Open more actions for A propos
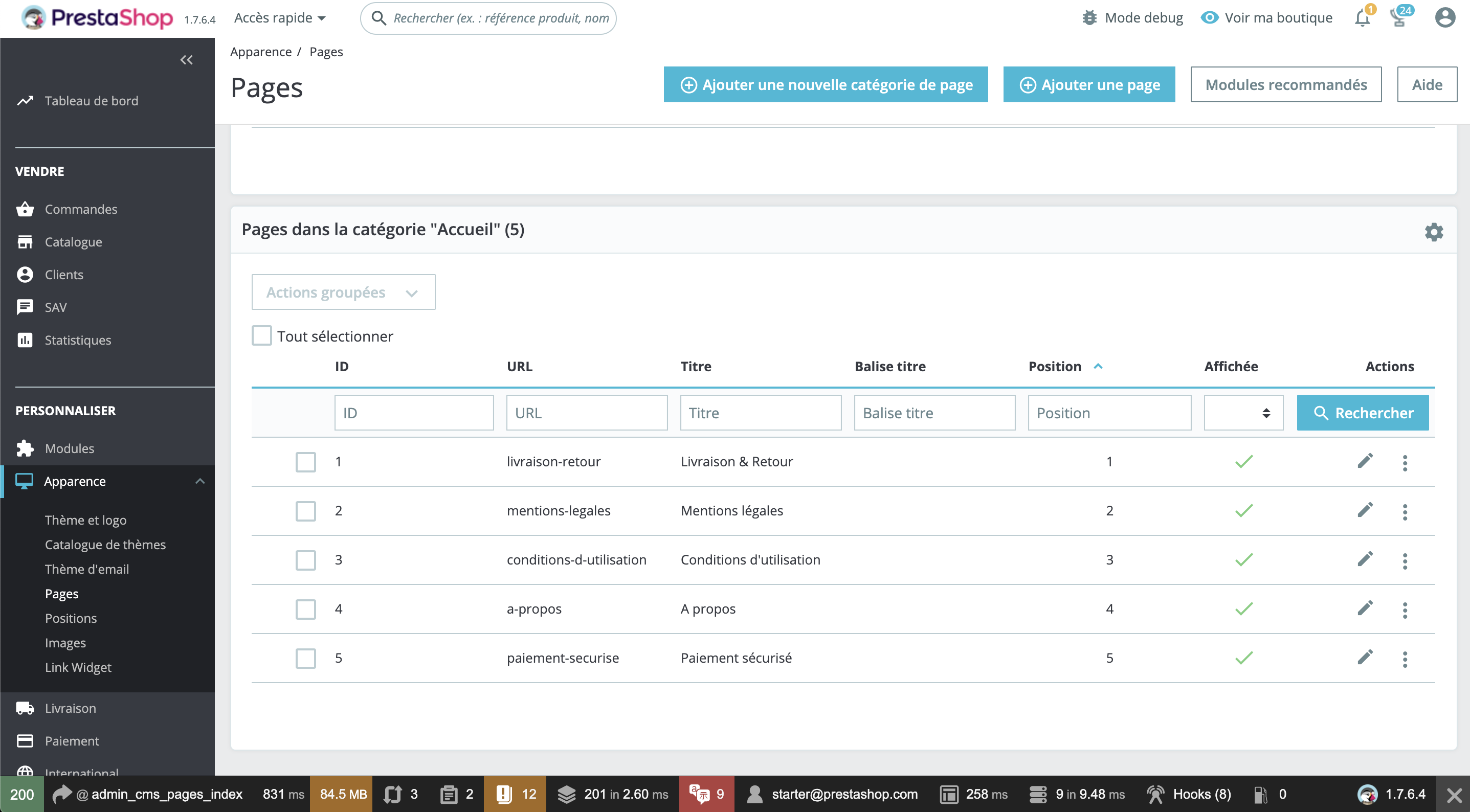Image resolution: width=1470 pixels, height=812 pixels. coord(1405,610)
